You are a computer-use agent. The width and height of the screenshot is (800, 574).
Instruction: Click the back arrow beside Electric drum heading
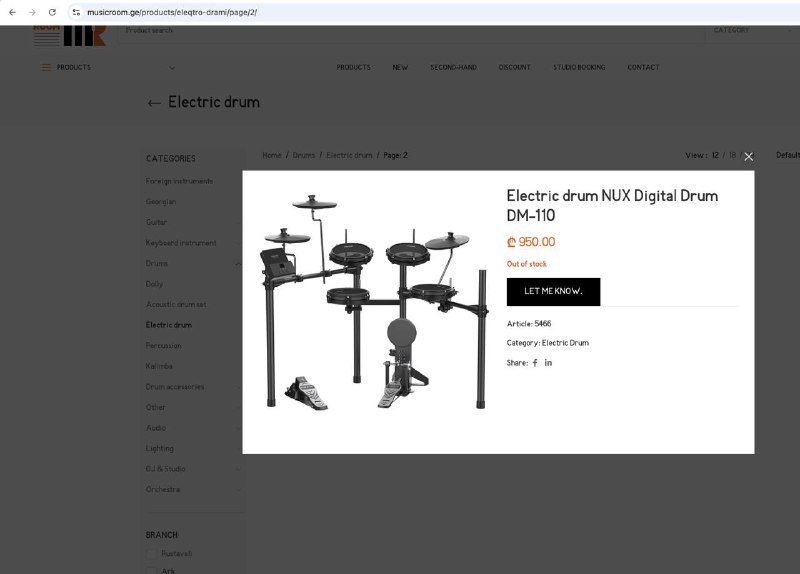coord(154,103)
